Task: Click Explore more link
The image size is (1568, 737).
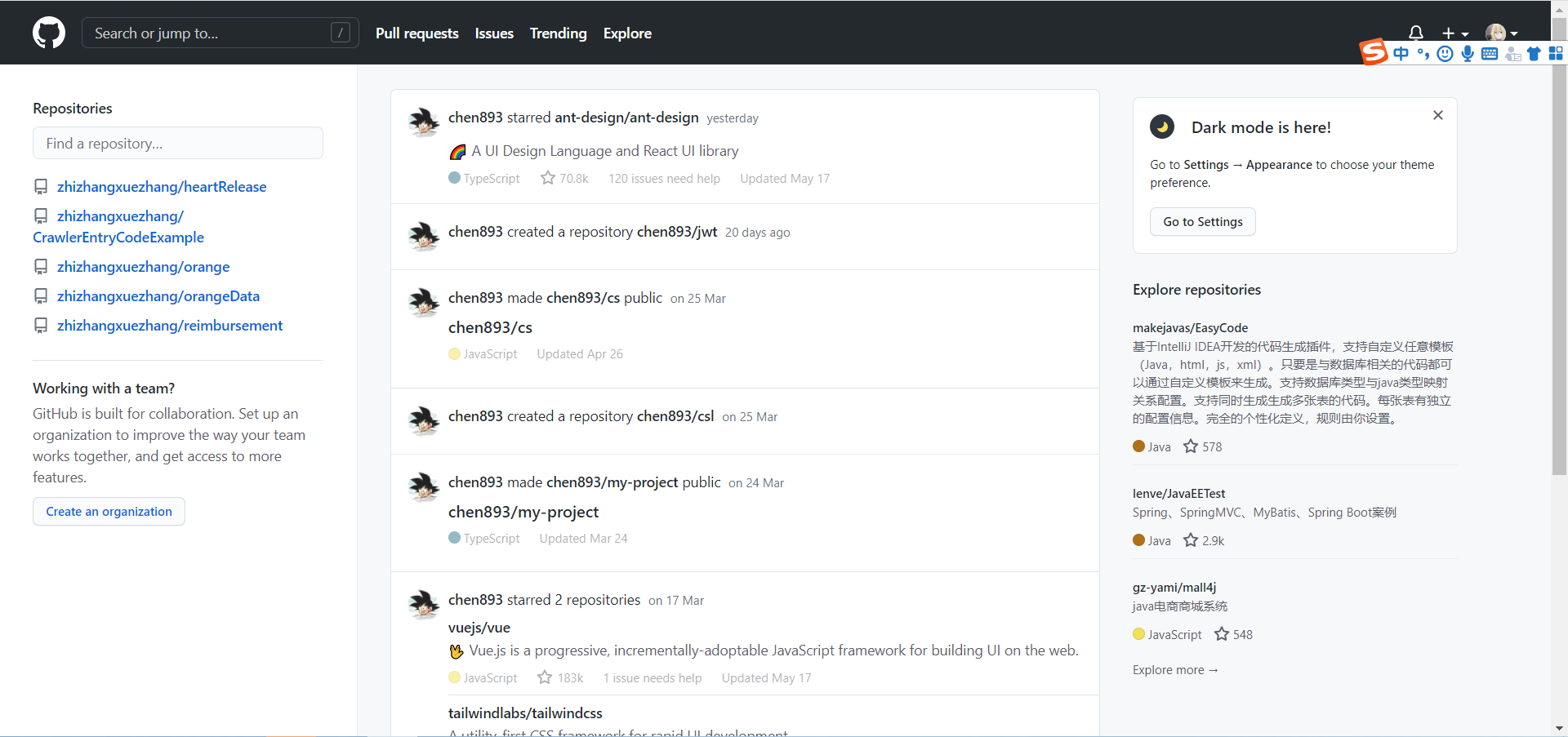Action: point(1175,670)
